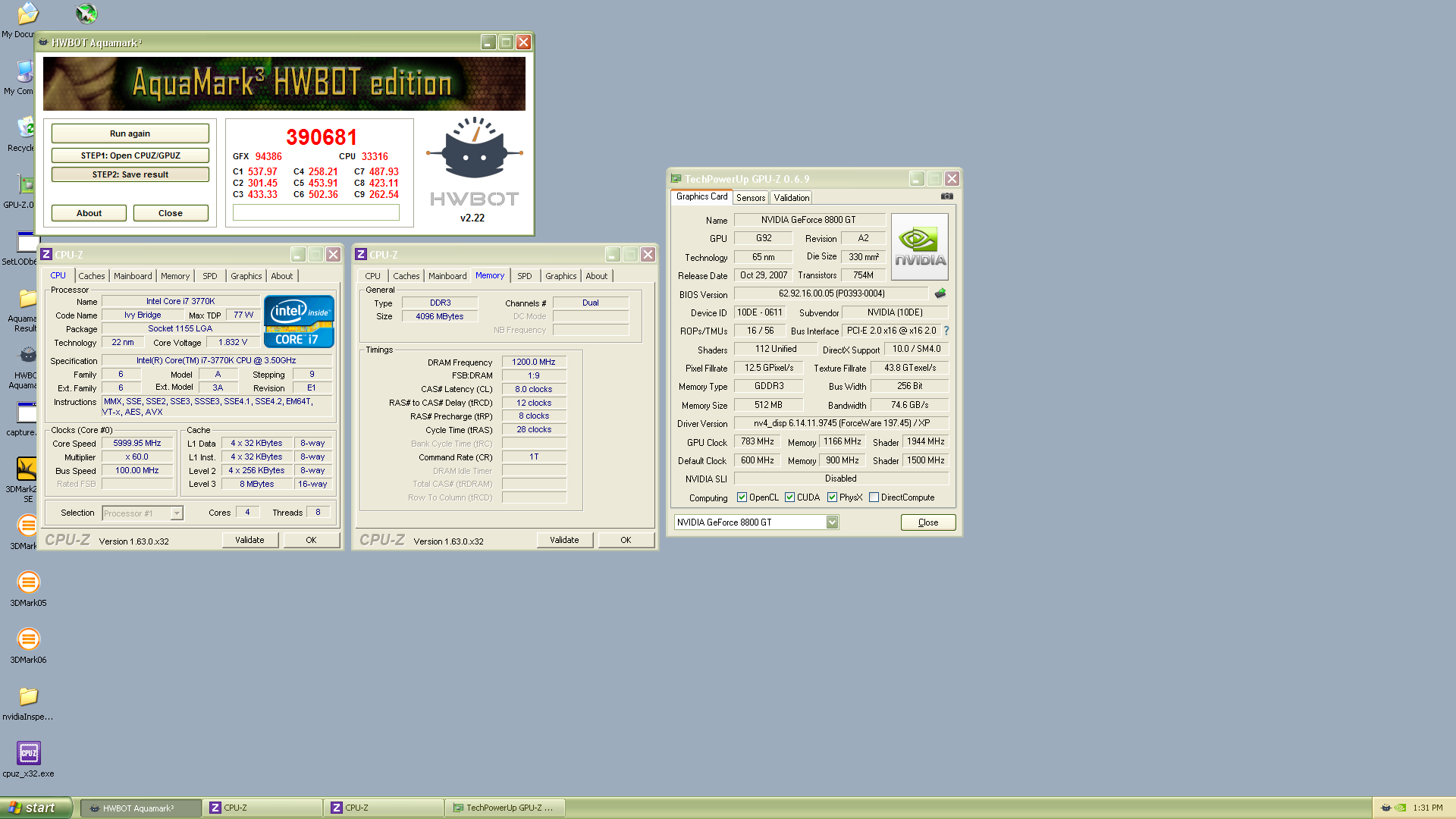This screenshot has width=1456, height=819.
Task: Click Validate in right CPU-Z window
Action: pos(564,540)
